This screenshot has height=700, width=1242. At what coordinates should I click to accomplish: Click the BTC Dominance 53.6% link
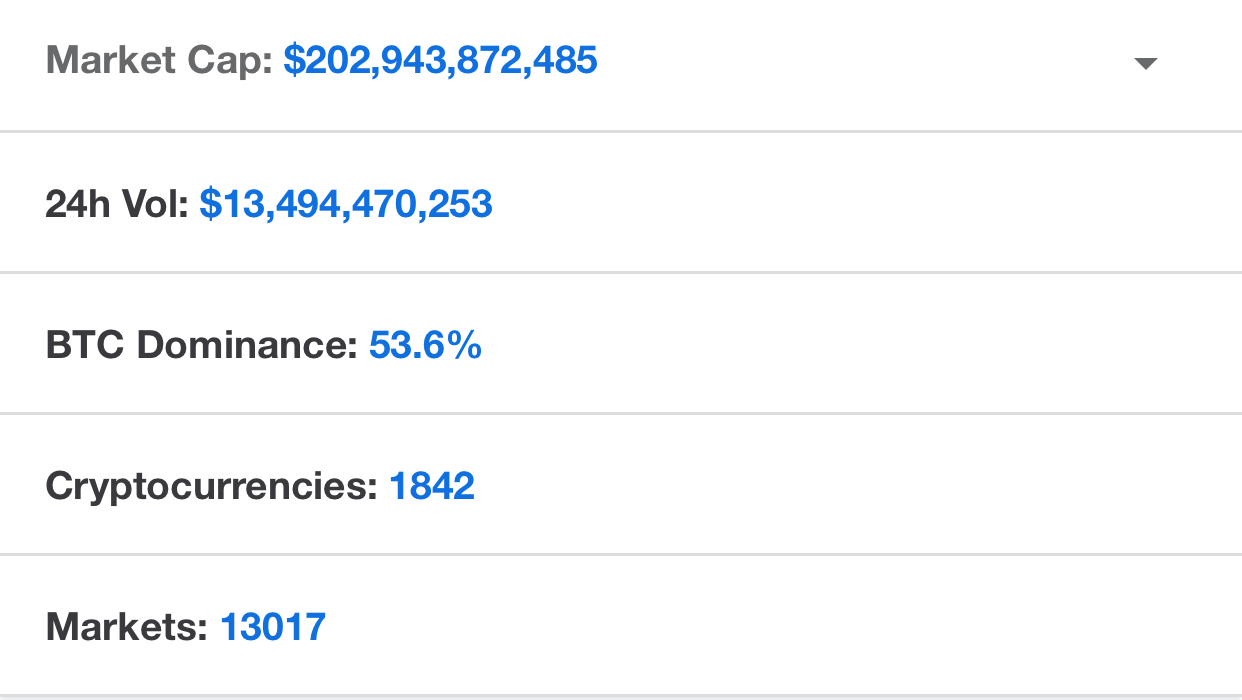tap(425, 346)
